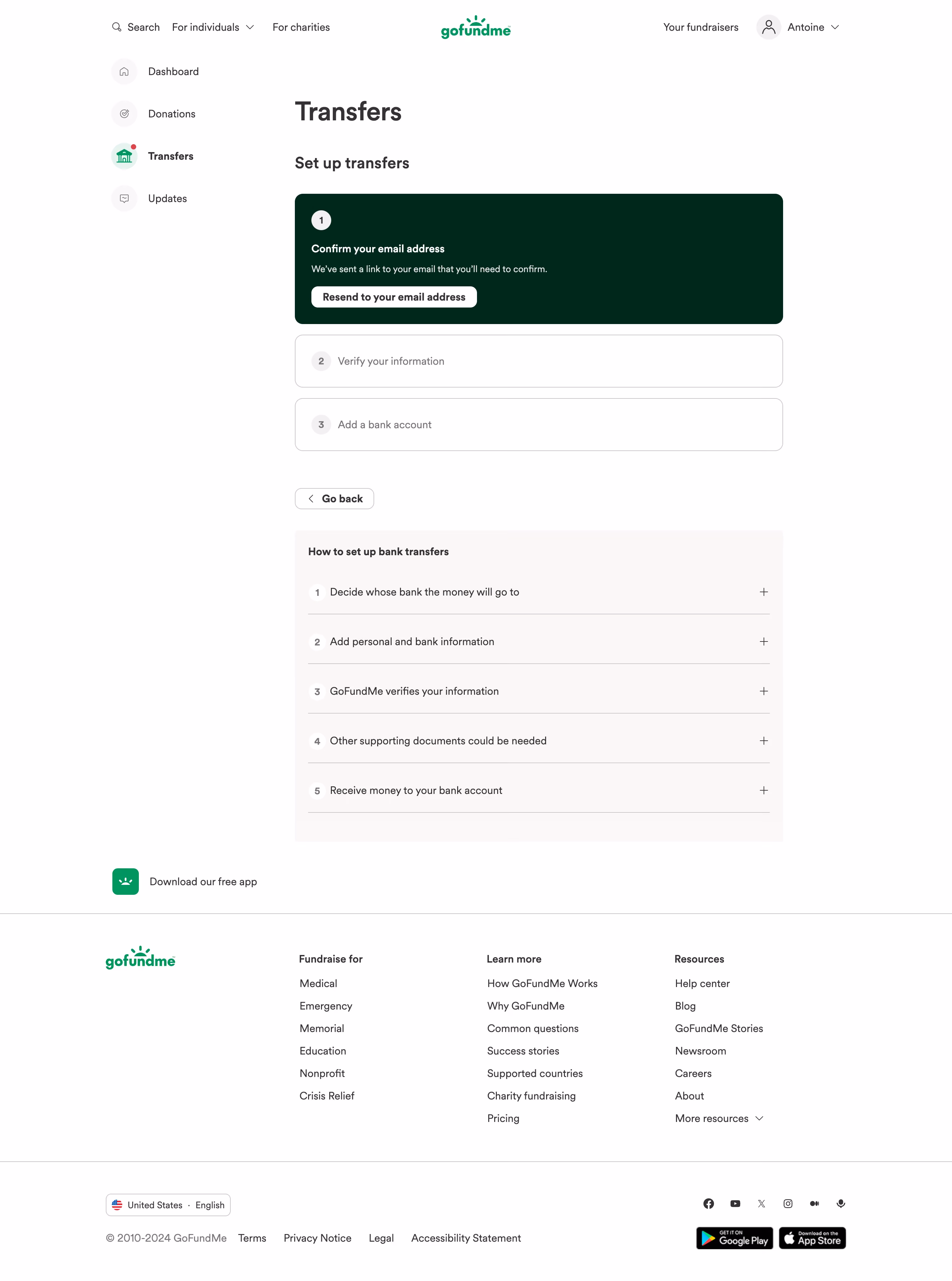Open the For charities menu item
This screenshot has width=952, height=1281.
coord(301,27)
